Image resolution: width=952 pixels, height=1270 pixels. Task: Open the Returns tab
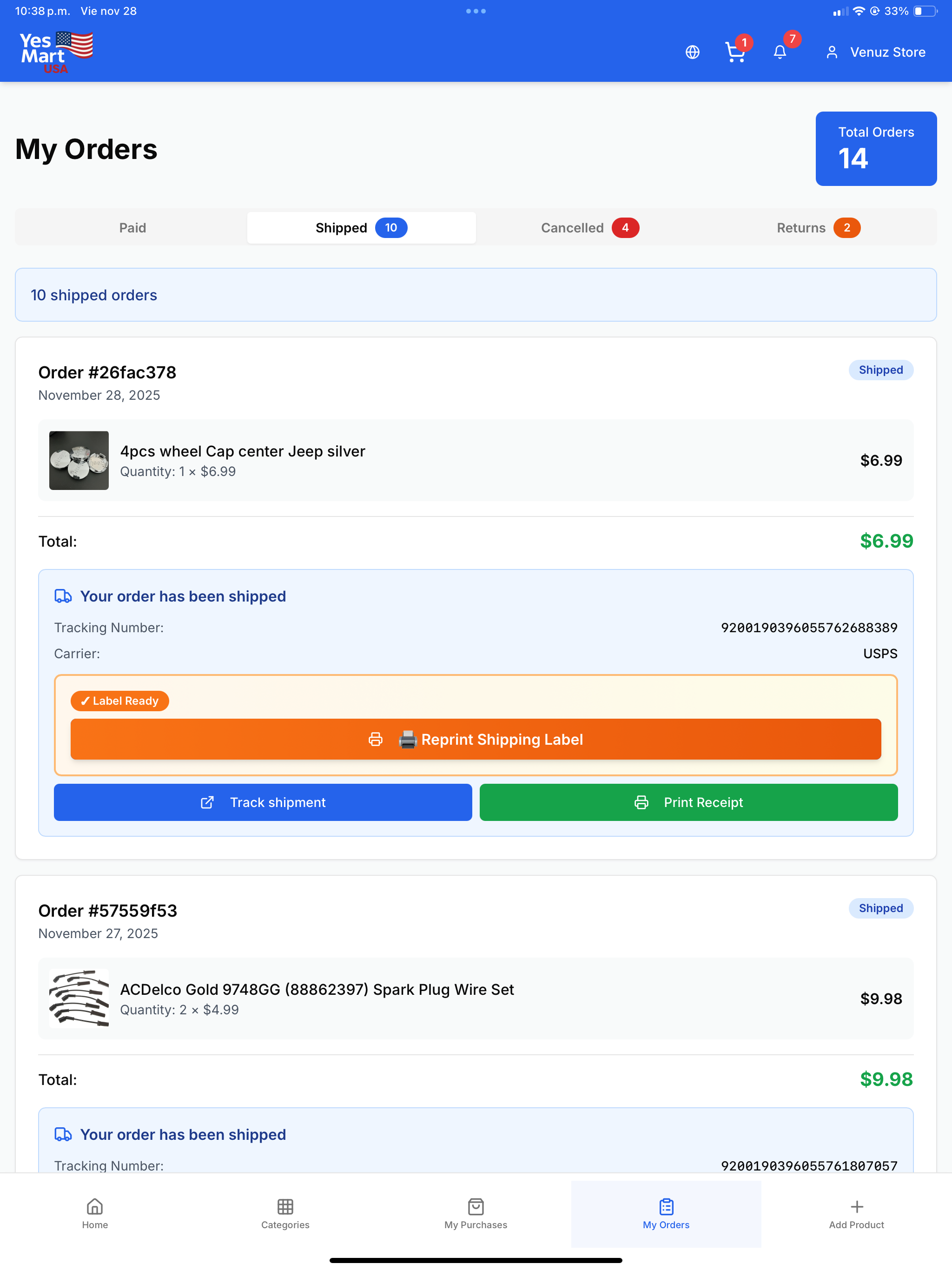(x=818, y=228)
